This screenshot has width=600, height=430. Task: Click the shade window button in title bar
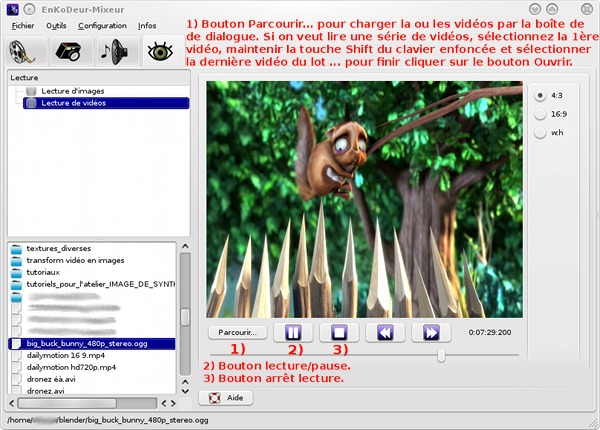535,9
